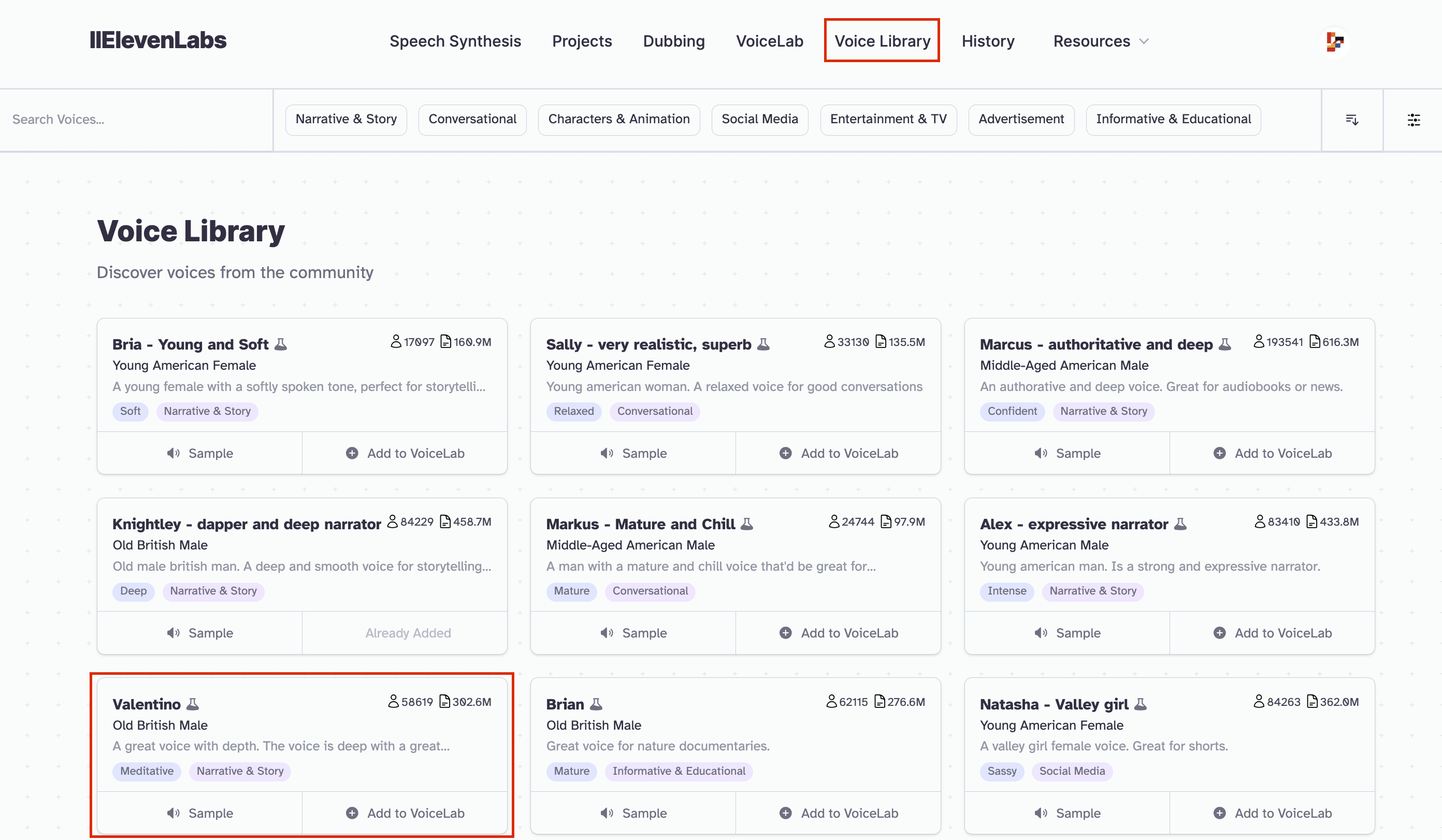Screen dimensions: 1442x840
Task: Toggle the Conversational filter chip
Action: [472, 120]
